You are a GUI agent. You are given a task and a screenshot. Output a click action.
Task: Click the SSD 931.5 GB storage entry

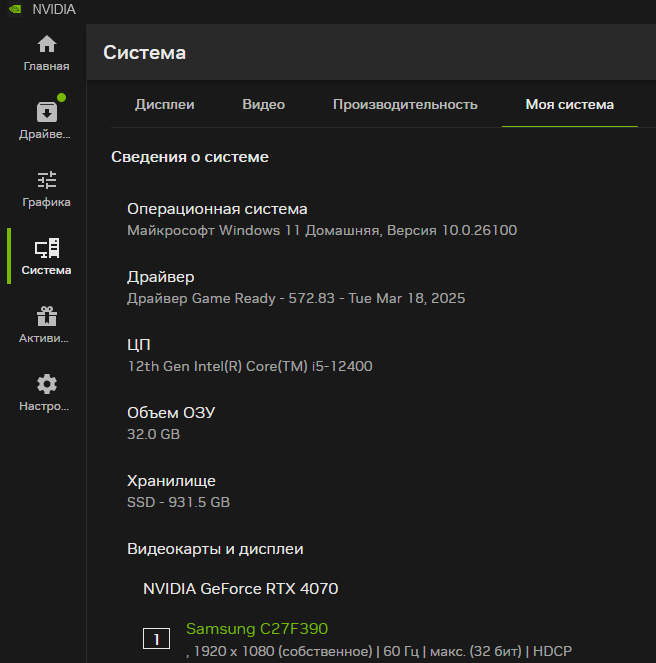pos(178,502)
